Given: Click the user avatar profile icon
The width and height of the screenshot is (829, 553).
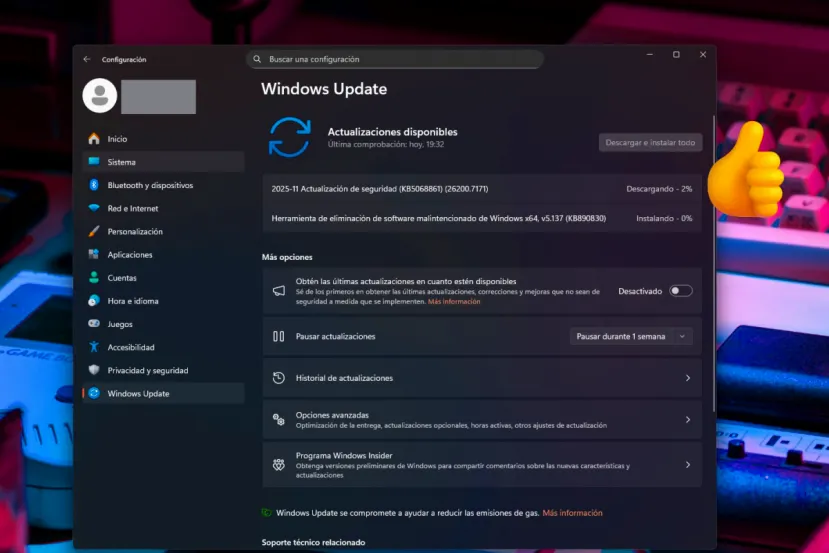Looking at the screenshot, I should point(100,96).
